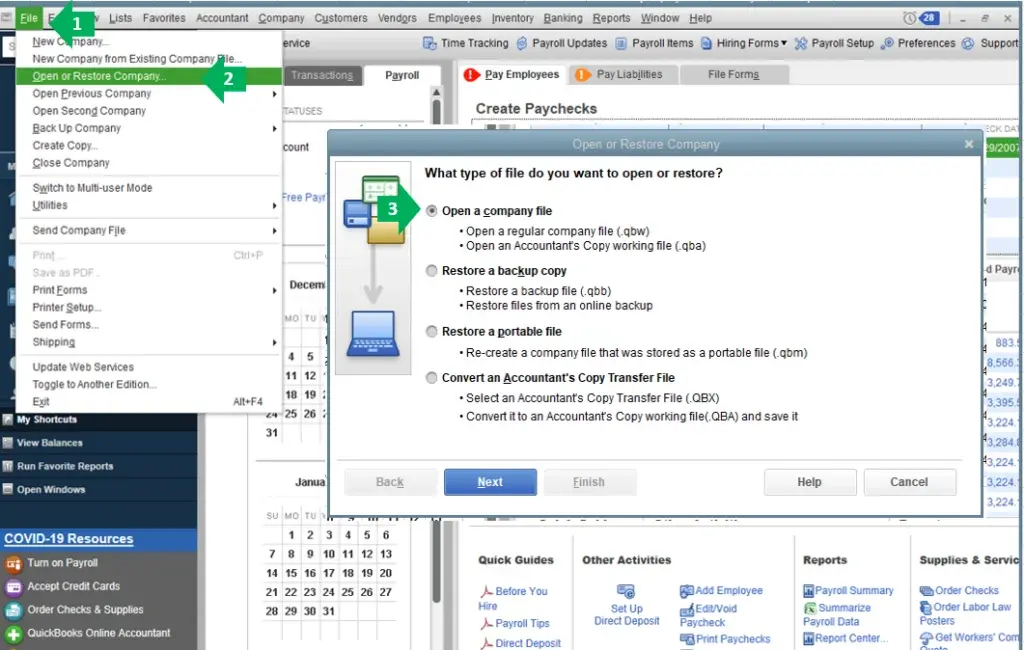
Task: Select the Open a company file option
Action: click(x=432, y=211)
